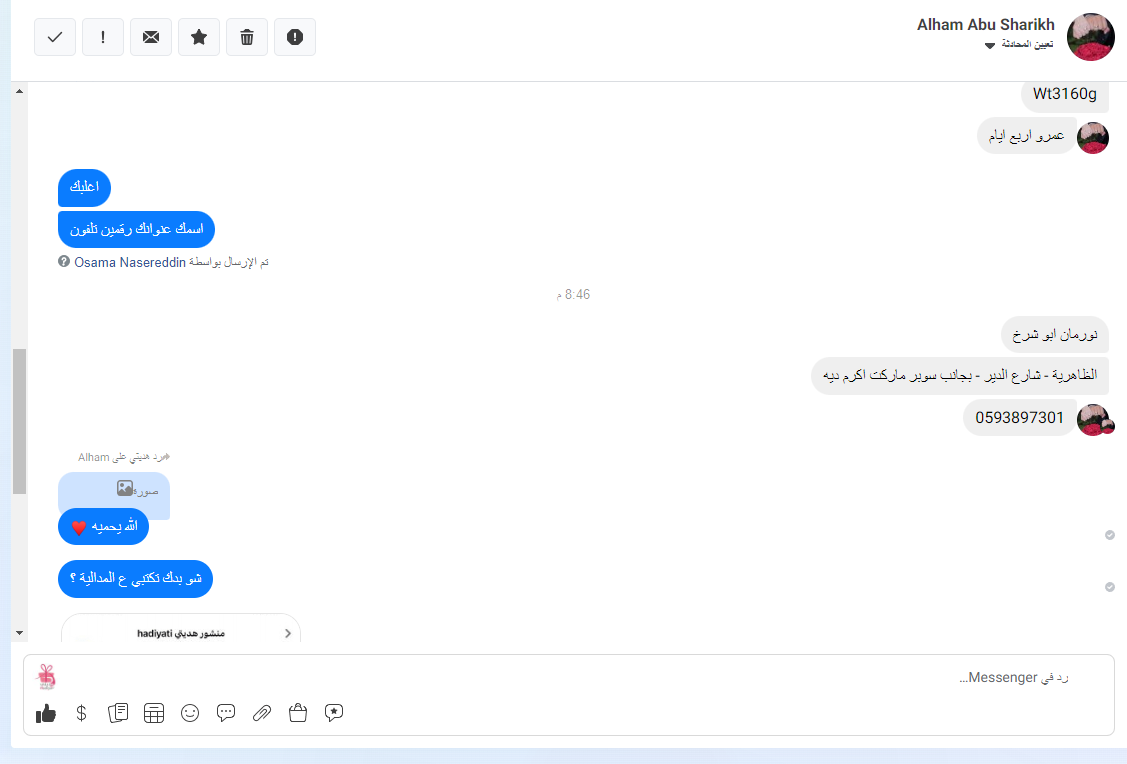
Task: Open the shopping bag products icon
Action: click(x=298, y=713)
